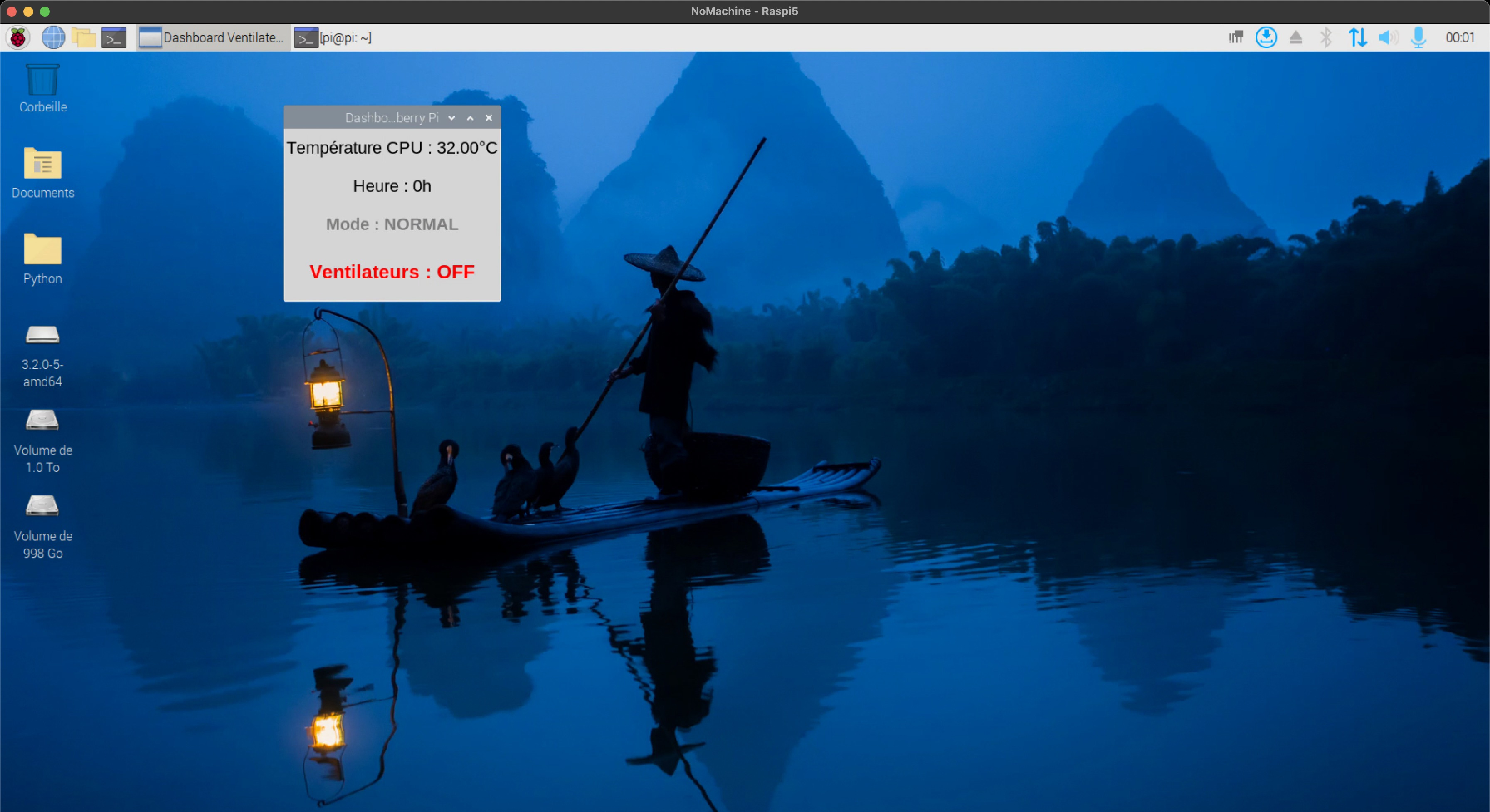
Task: Click the eject removable media icon
Action: coord(1296,37)
